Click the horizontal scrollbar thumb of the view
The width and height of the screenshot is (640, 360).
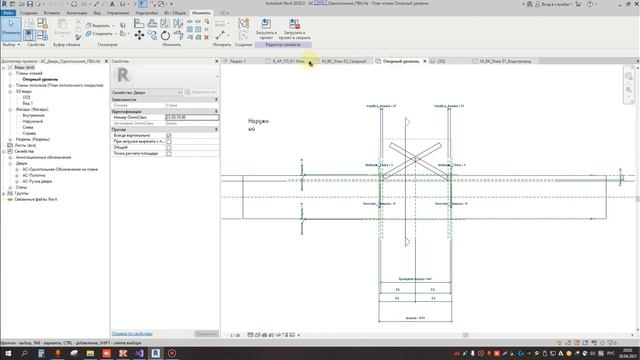pyautogui.click(x=466, y=335)
